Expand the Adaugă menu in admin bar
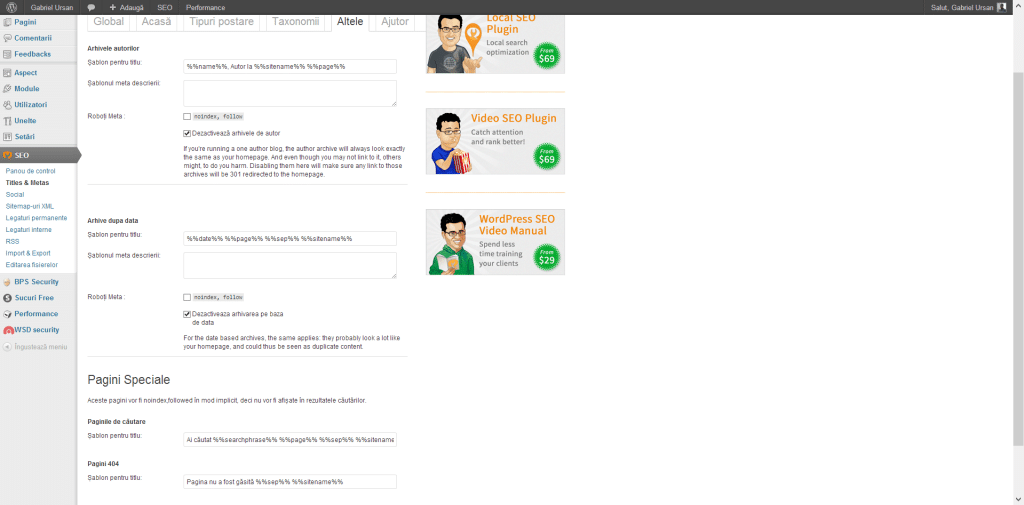This screenshot has height=505, width=1024. pyautogui.click(x=126, y=7)
